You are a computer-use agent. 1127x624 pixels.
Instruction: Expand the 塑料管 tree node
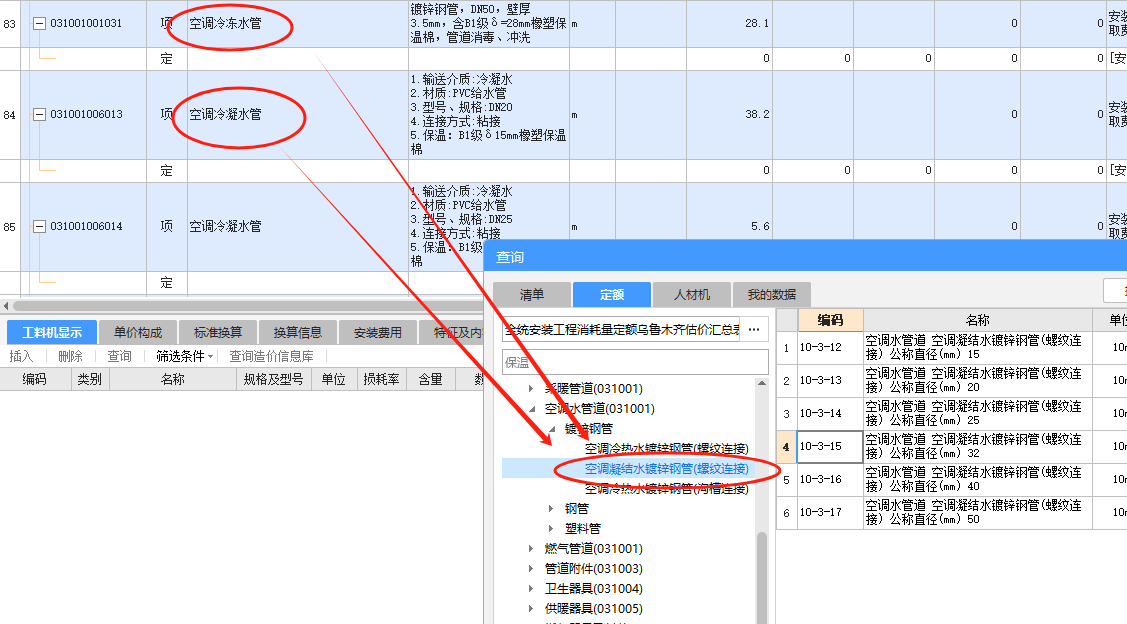(x=551, y=529)
